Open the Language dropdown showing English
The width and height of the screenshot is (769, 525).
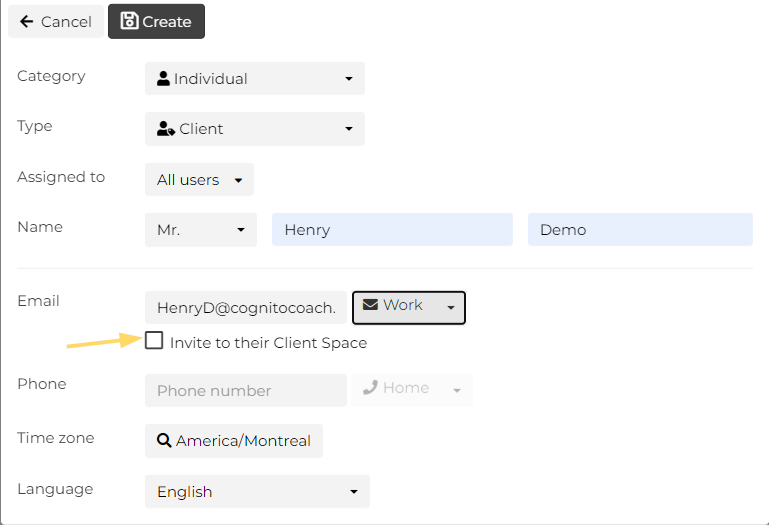(x=257, y=492)
